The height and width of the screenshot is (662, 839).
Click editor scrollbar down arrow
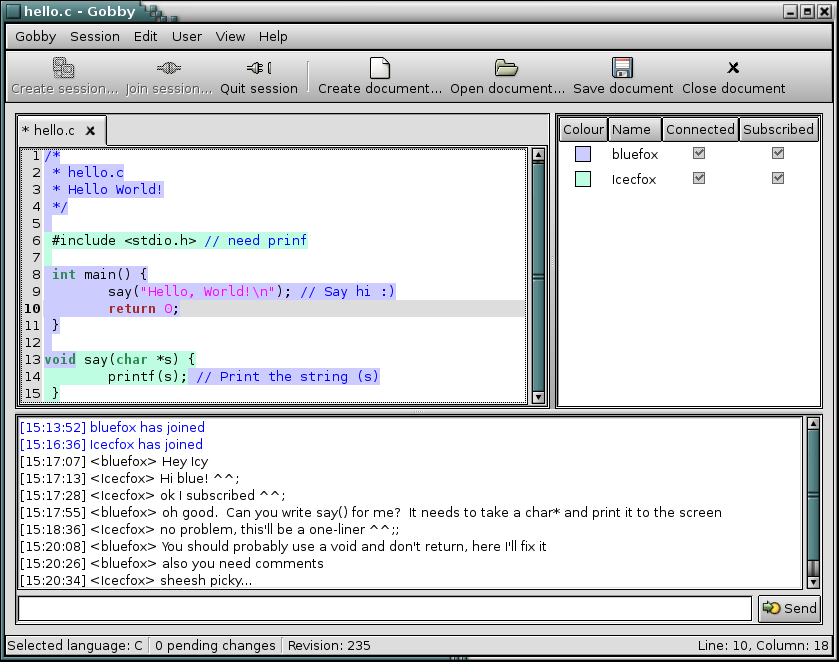[x=538, y=397]
